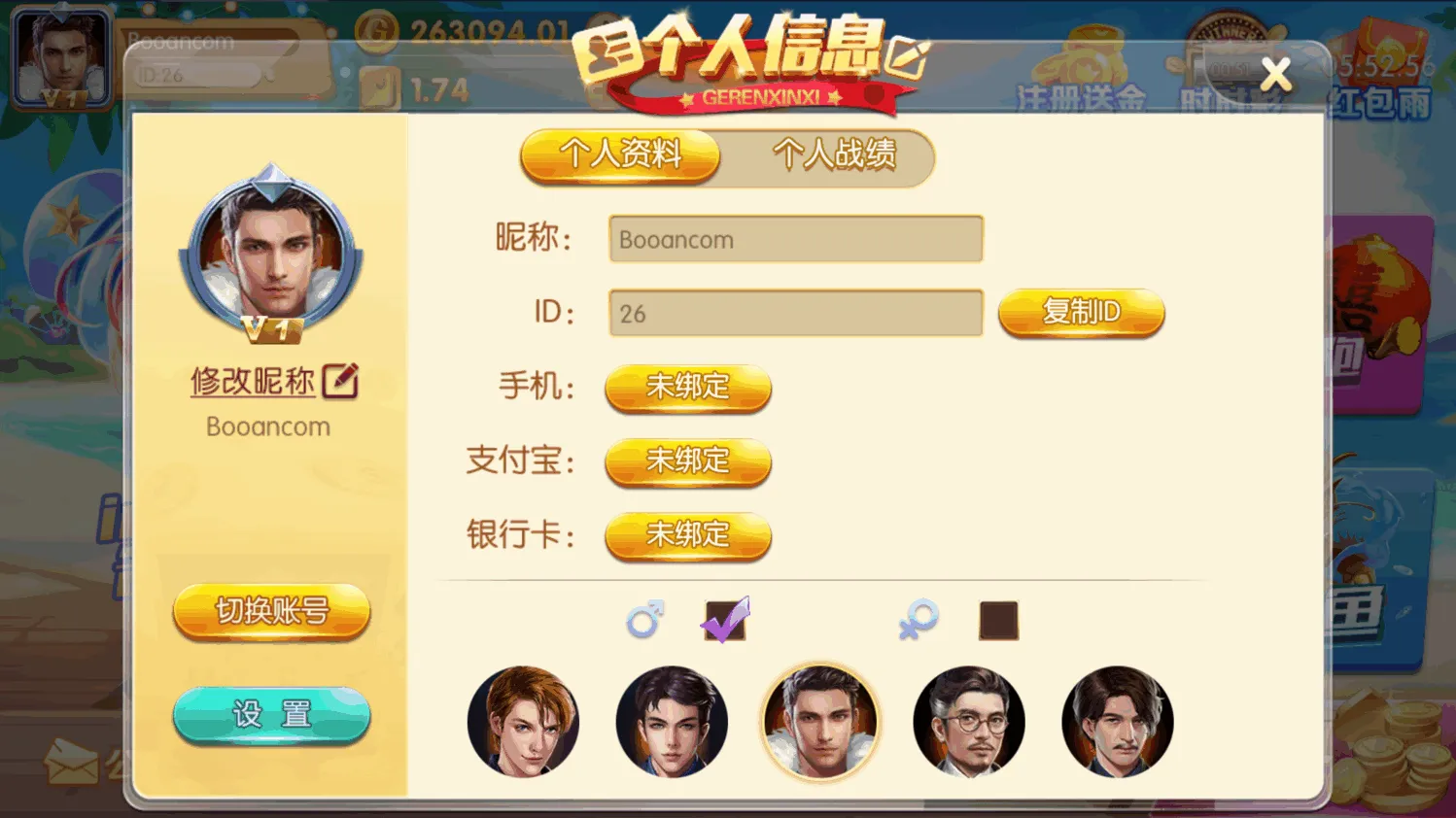1456x818 pixels.
Task: Click the 切换账号 switch account button
Action: point(272,612)
